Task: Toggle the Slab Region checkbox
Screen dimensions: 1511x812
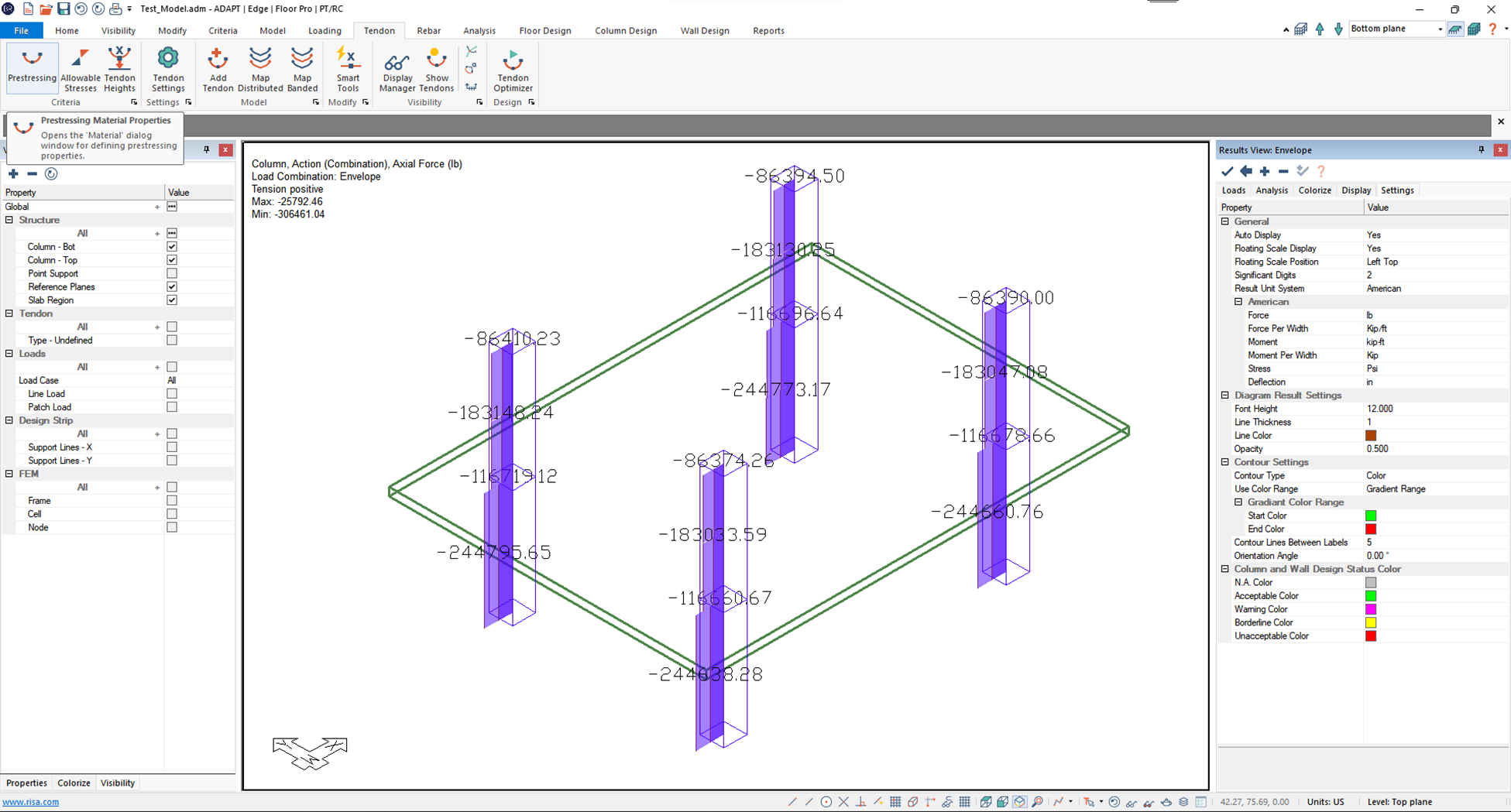Action: [172, 300]
